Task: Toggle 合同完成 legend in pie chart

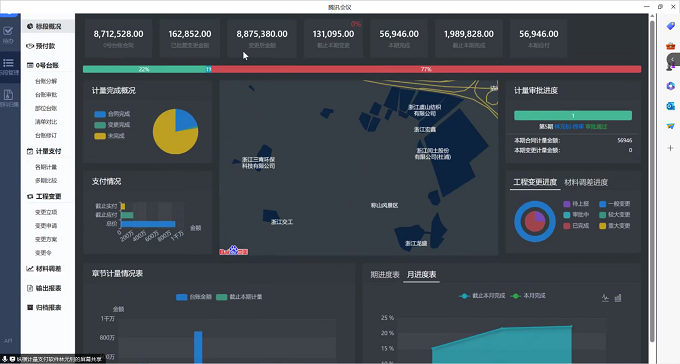Action: (112, 114)
